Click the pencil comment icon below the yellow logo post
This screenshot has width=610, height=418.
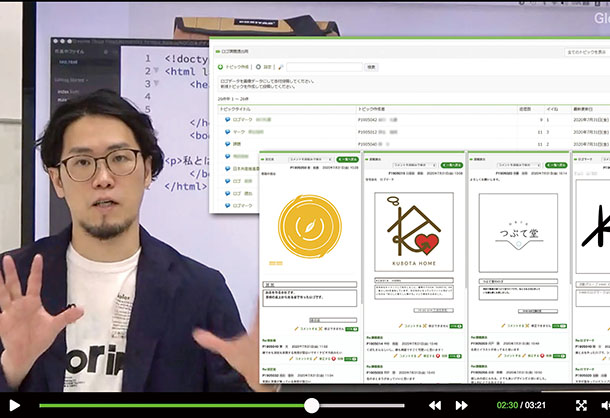tap(297, 329)
